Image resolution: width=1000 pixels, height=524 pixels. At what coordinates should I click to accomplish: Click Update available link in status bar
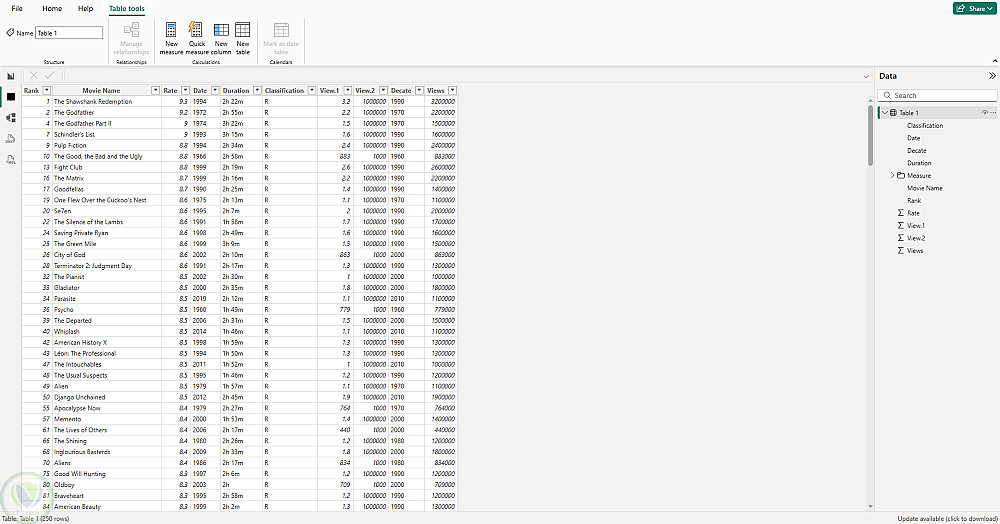click(947, 518)
